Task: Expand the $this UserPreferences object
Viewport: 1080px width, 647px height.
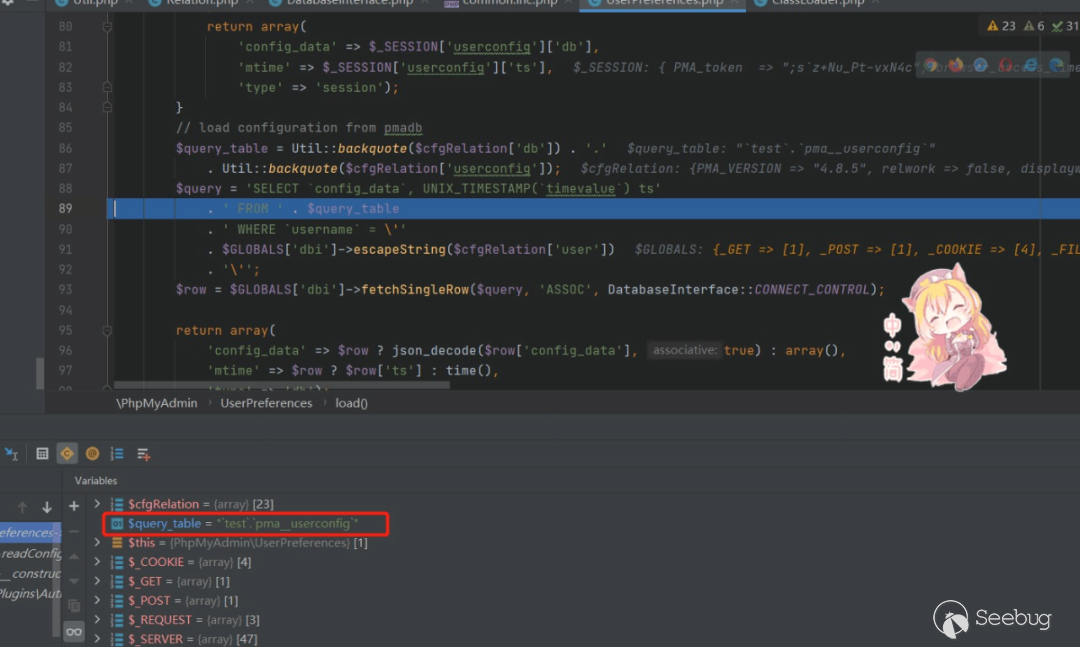Action: [x=97, y=543]
